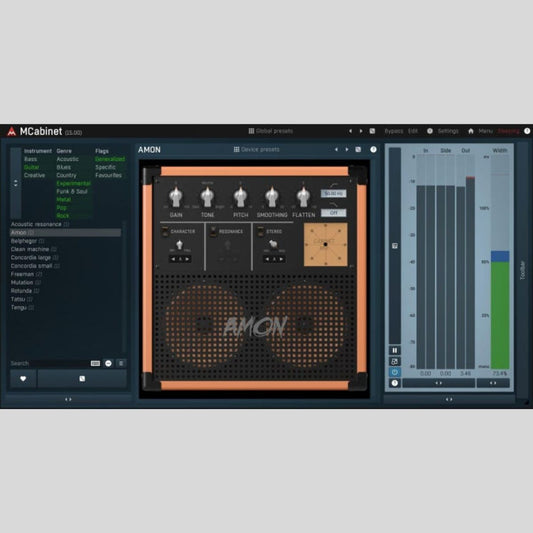The height and width of the screenshot is (533, 533).
Task: Select the Bass instrument filter
Action: point(31,159)
